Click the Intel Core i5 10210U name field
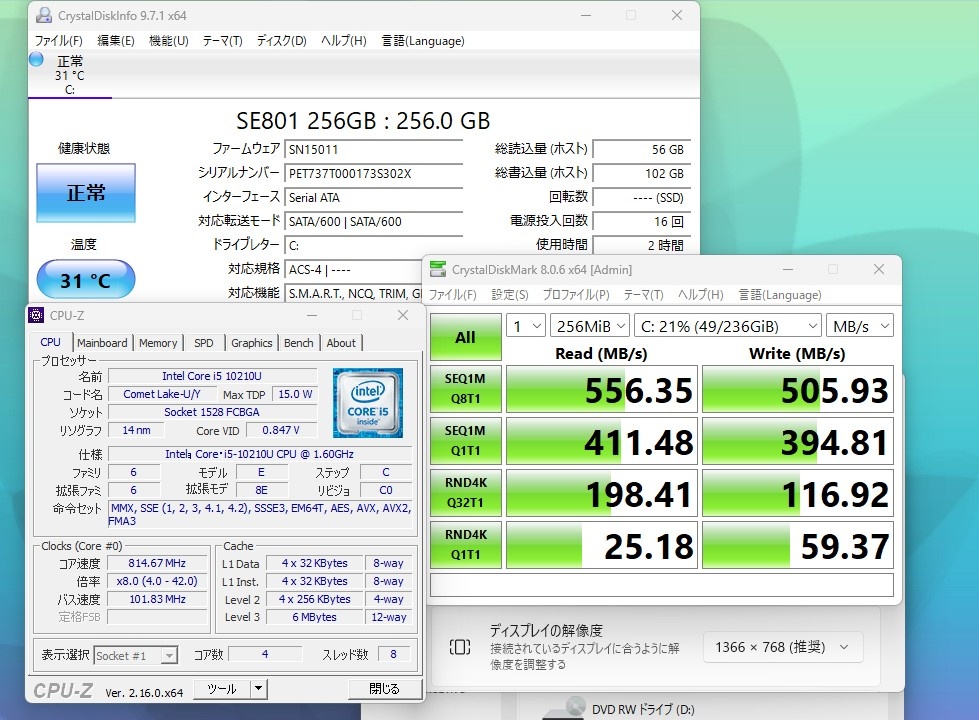 (x=212, y=376)
